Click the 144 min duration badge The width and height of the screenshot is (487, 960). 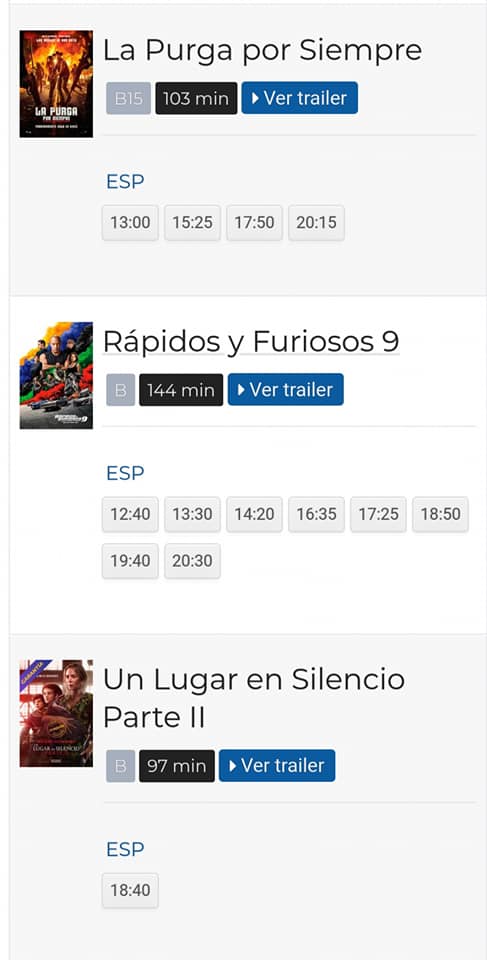pos(181,389)
